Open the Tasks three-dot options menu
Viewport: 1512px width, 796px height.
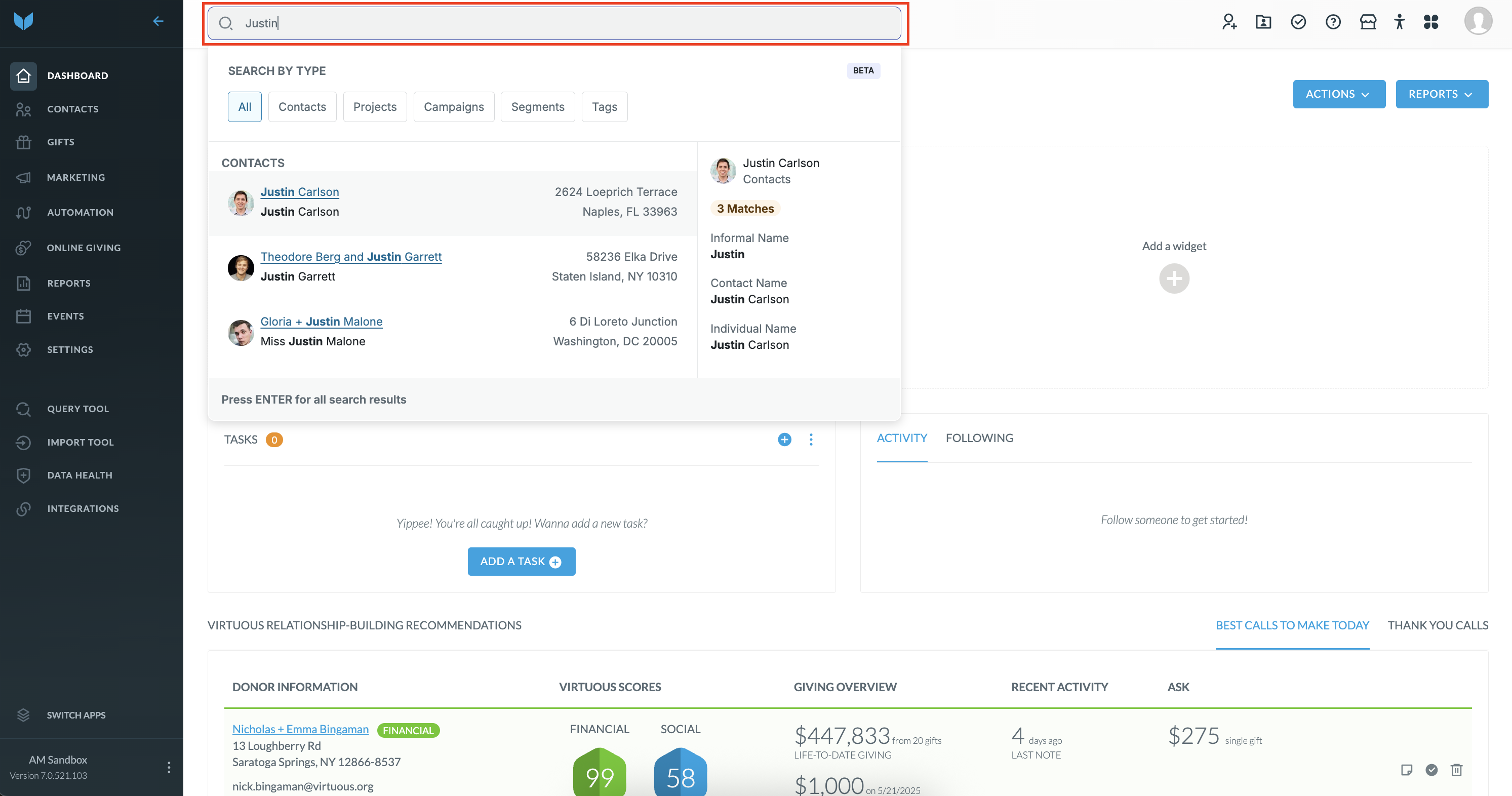point(811,439)
